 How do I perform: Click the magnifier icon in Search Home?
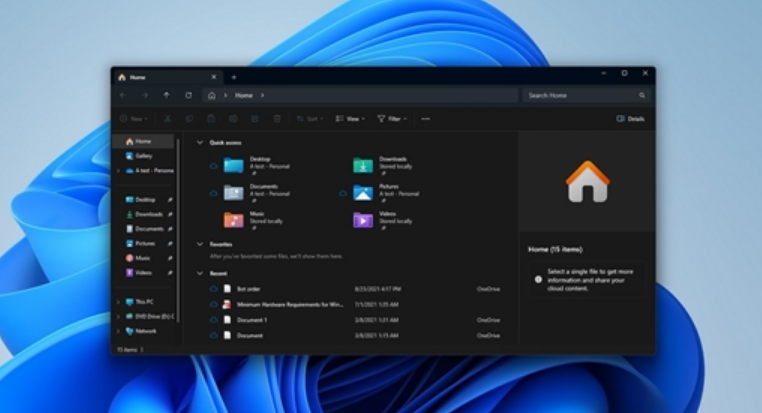pos(642,95)
